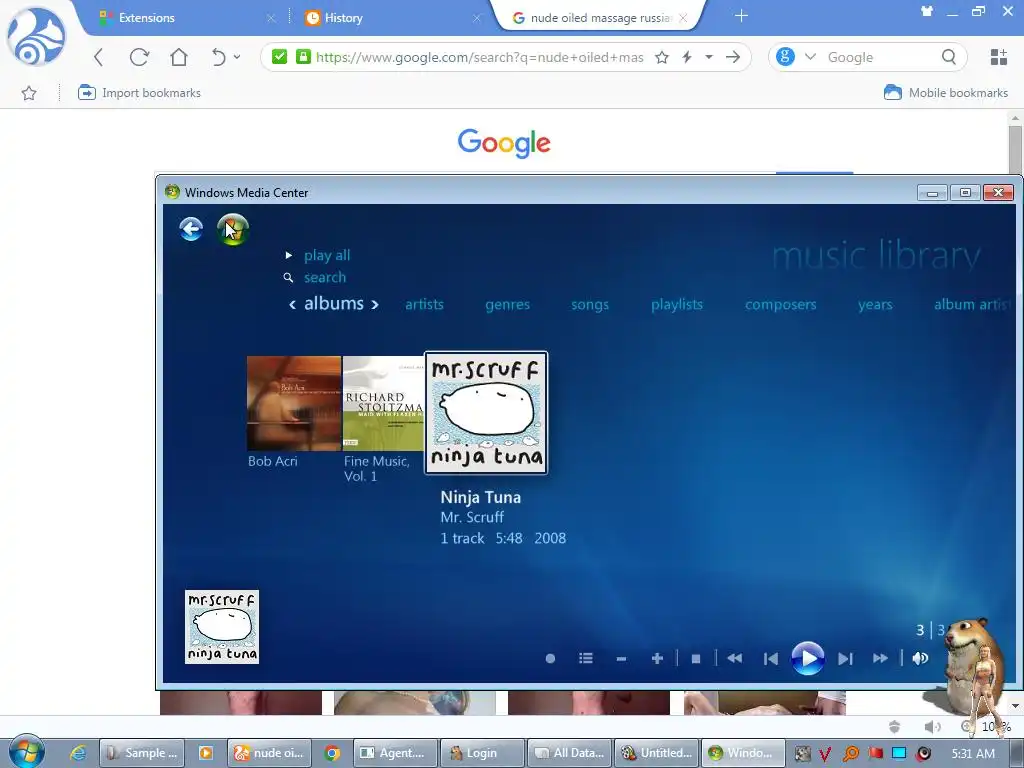Open now playing Ninja Tuna thumbnail
Viewport: 1024px width, 768px height.
222,627
